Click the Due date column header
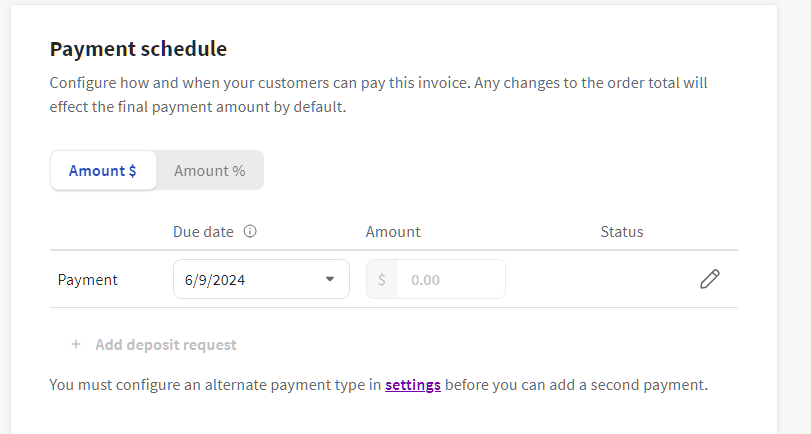 (203, 231)
